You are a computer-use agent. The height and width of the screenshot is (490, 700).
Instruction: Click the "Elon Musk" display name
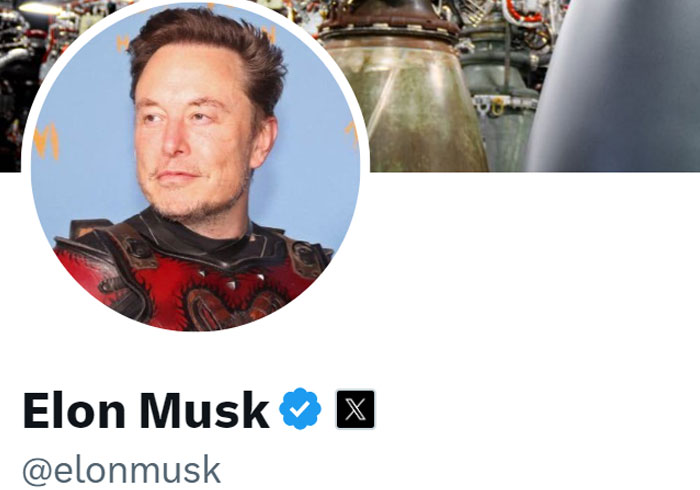click(146, 410)
